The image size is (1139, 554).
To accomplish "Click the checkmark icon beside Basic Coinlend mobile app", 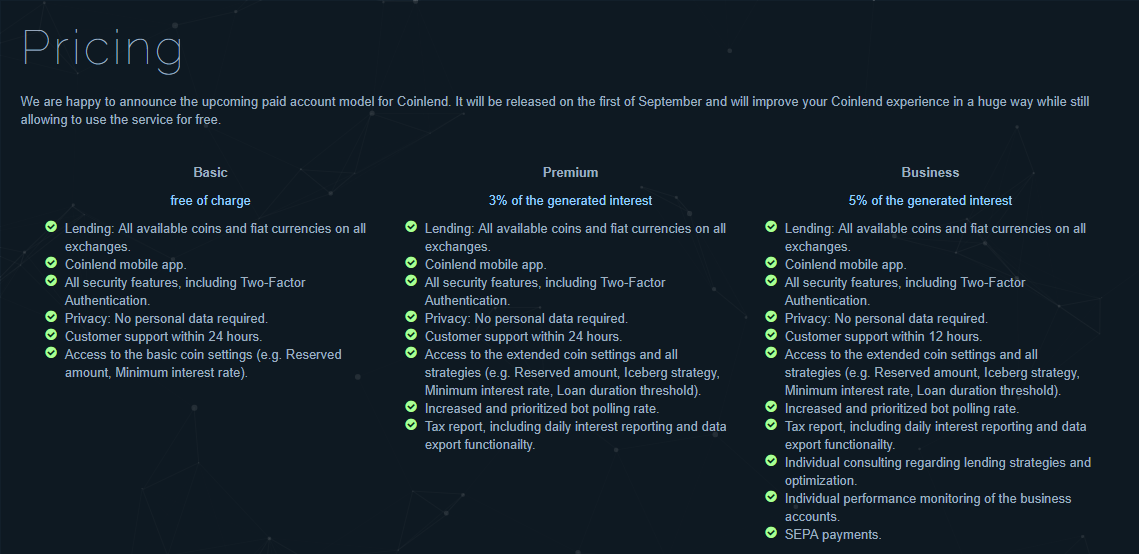I will 51,262.
